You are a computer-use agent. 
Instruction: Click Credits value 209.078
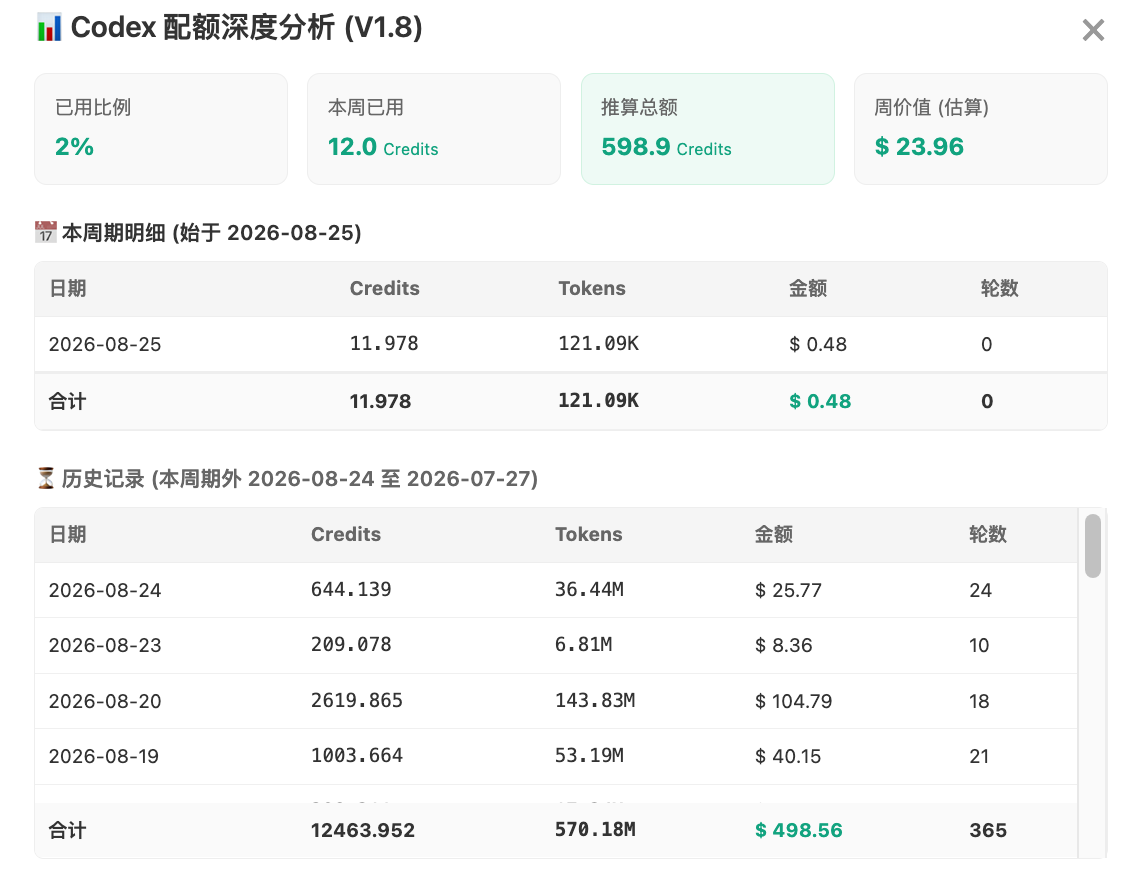coord(351,644)
